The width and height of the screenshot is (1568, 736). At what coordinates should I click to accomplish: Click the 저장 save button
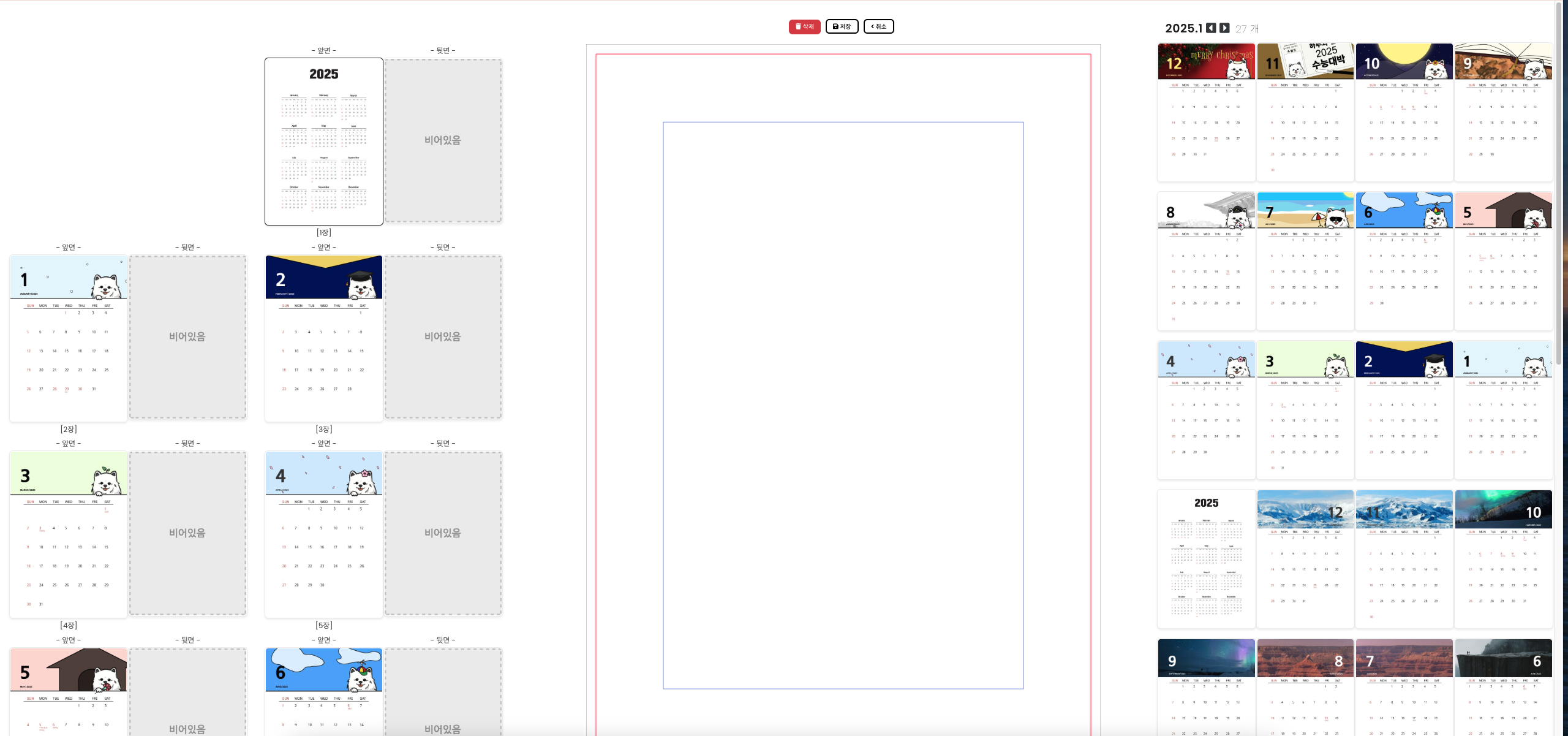coord(842,26)
